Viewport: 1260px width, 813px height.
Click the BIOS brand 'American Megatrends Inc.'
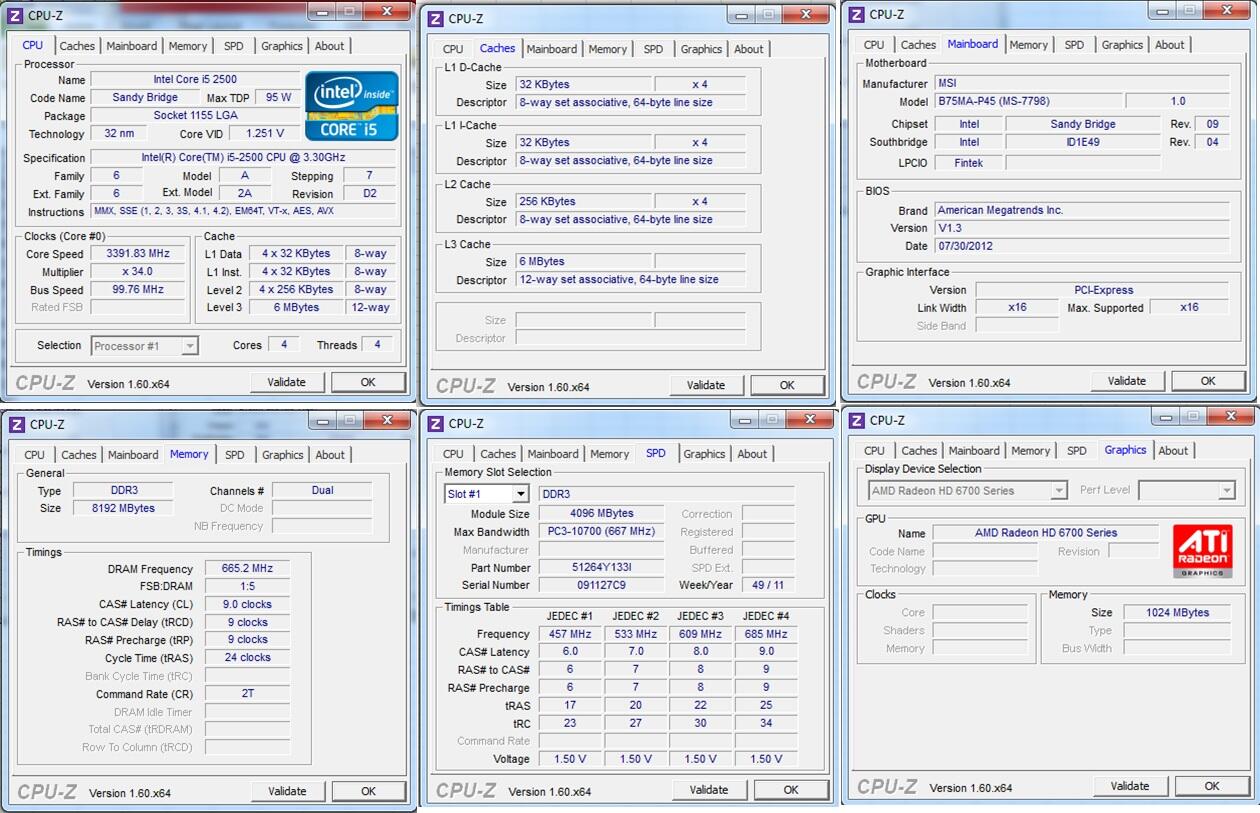click(1081, 211)
